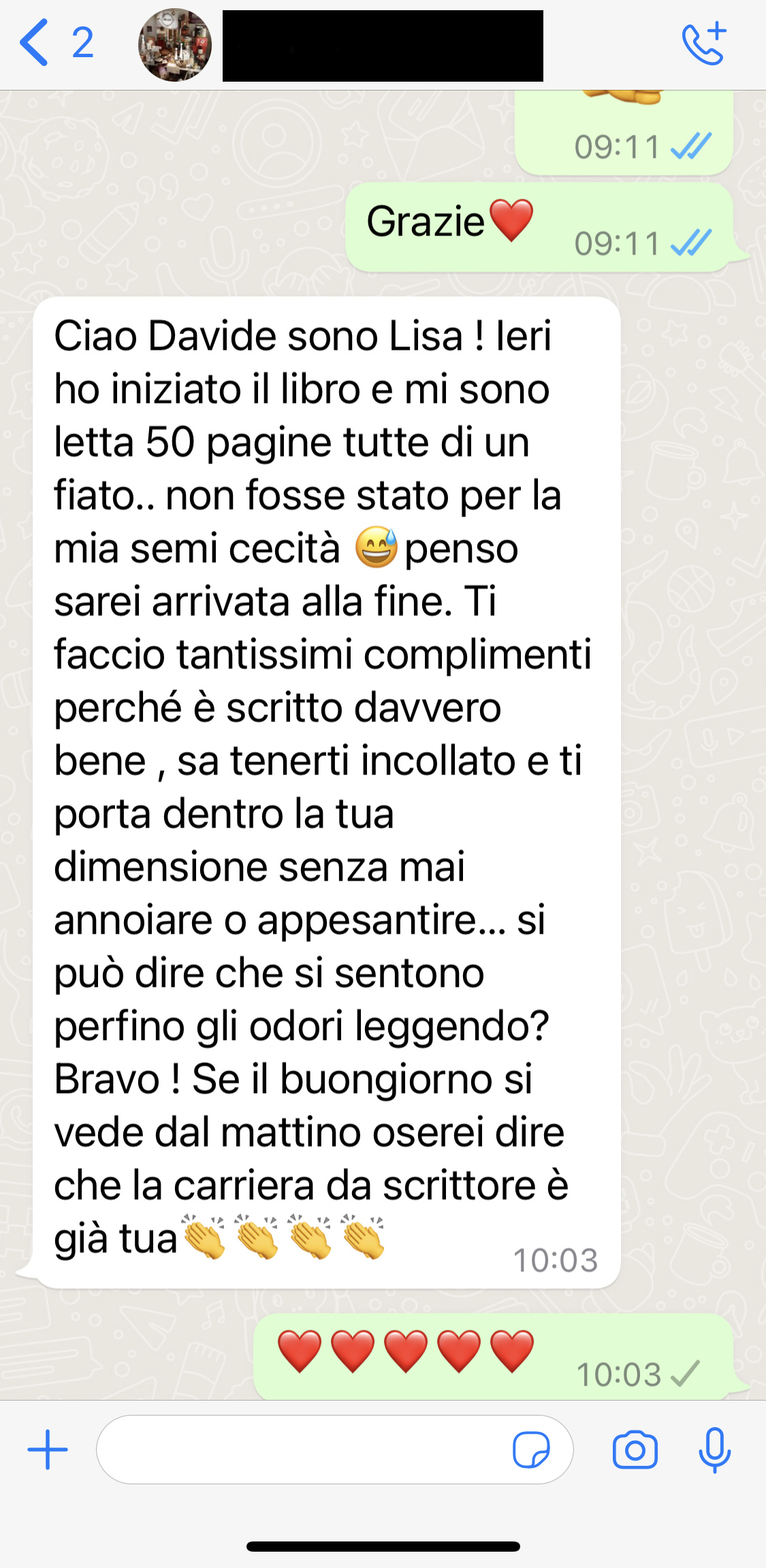766x1568 pixels.
Task: Tap the sweating smile emoji in message
Action: [x=377, y=547]
